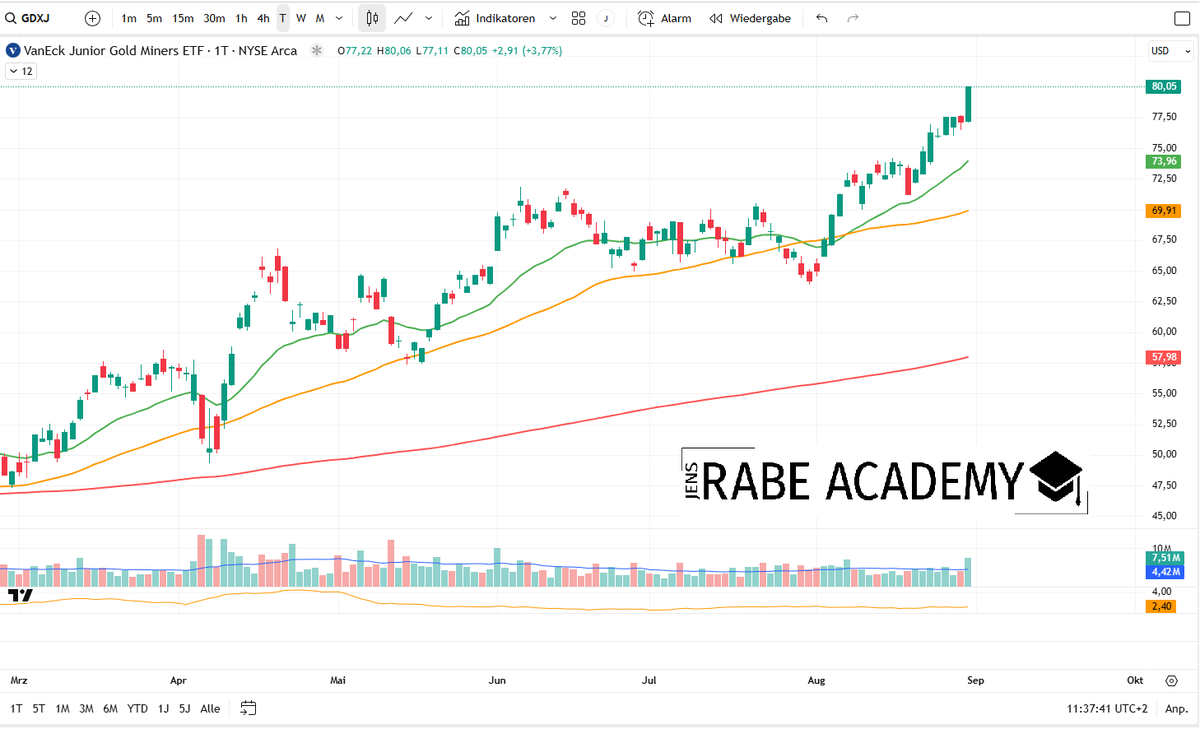Viewport: 1200px width, 729px height.
Task: Click the red 57,98 moving average label
Action: coord(1163,357)
